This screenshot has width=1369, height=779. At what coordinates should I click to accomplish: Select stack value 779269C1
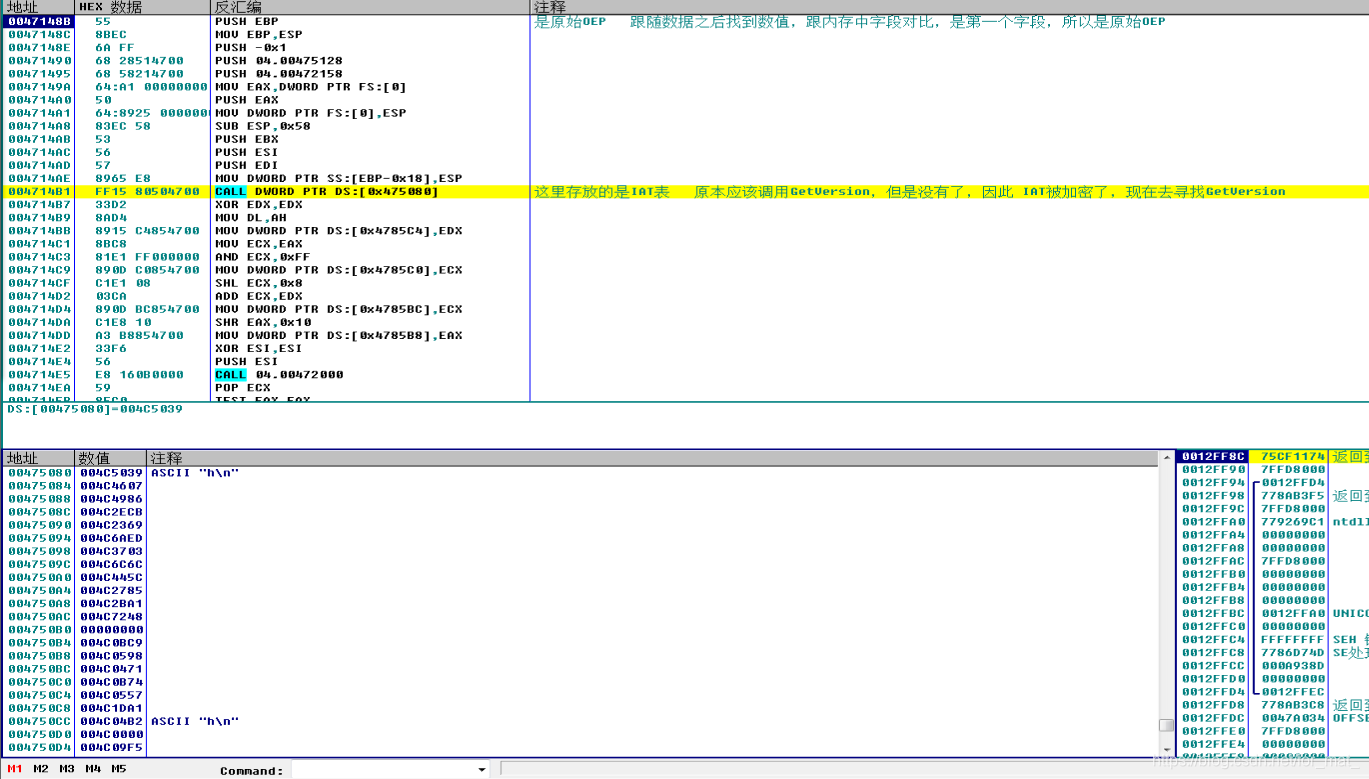click(1293, 521)
